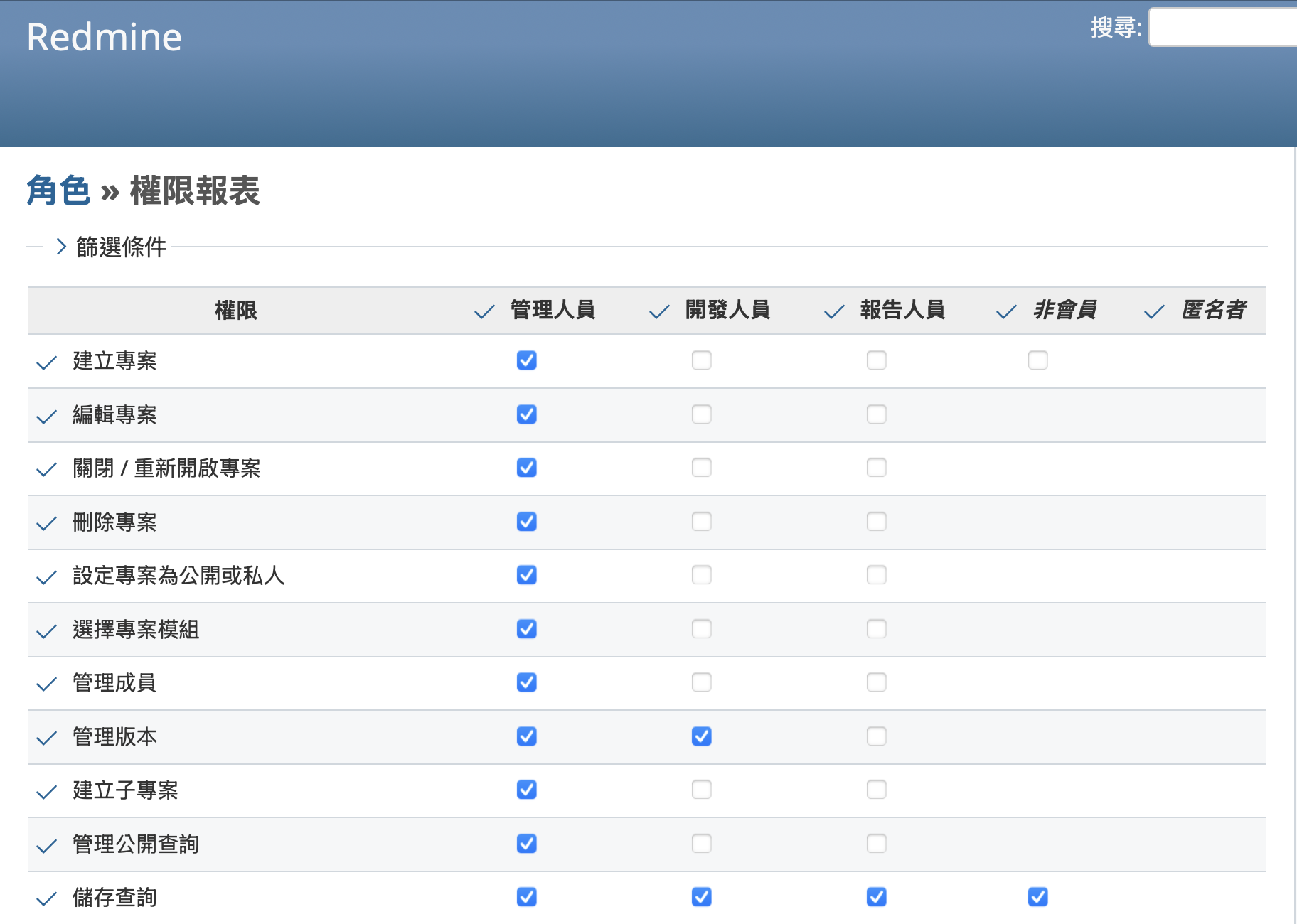Enable 關閉 / 重新開啟專案 for 開發人員
Image resolution: width=1297 pixels, height=924 pixels.
(x=702, y=468)
